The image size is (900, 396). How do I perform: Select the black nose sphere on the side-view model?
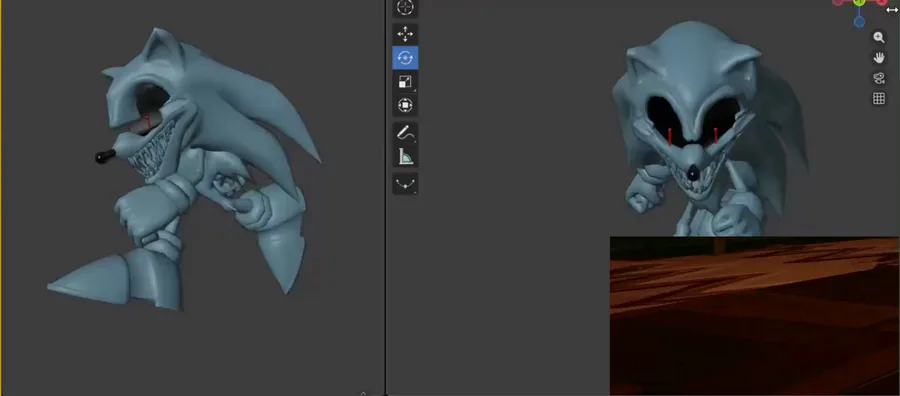coord(104,156)
